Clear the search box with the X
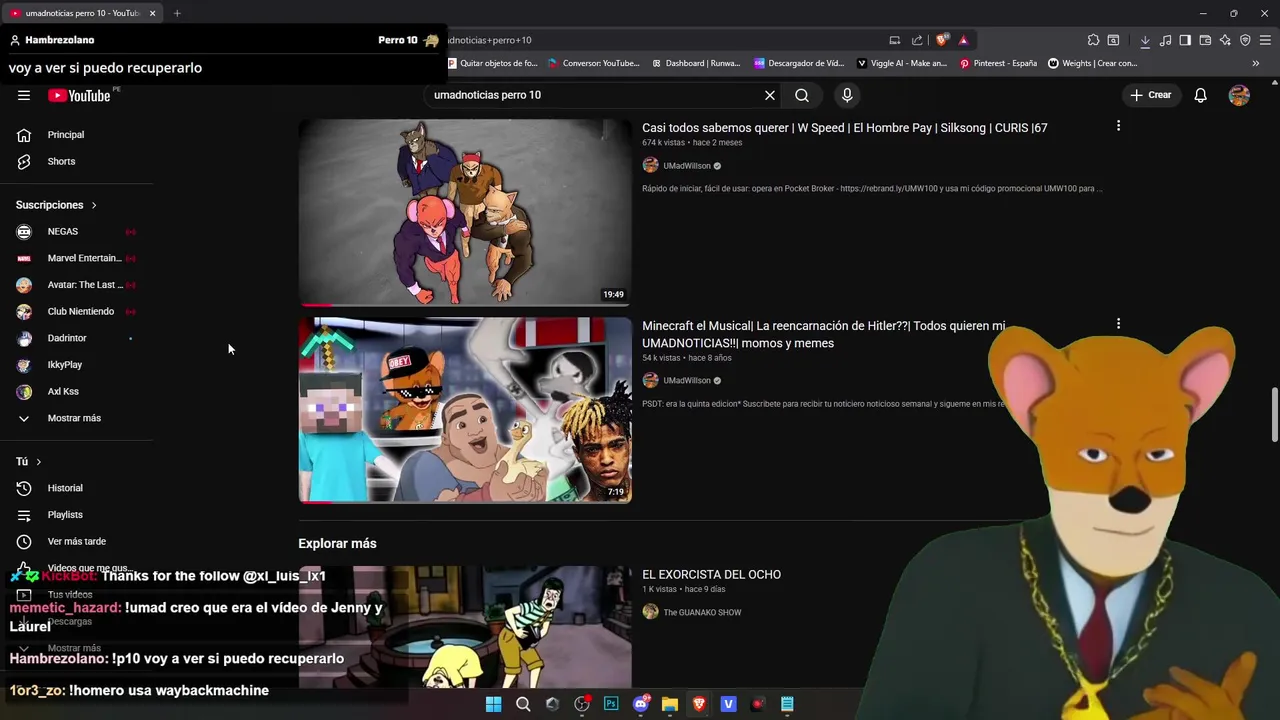 [x=770, y=95]
